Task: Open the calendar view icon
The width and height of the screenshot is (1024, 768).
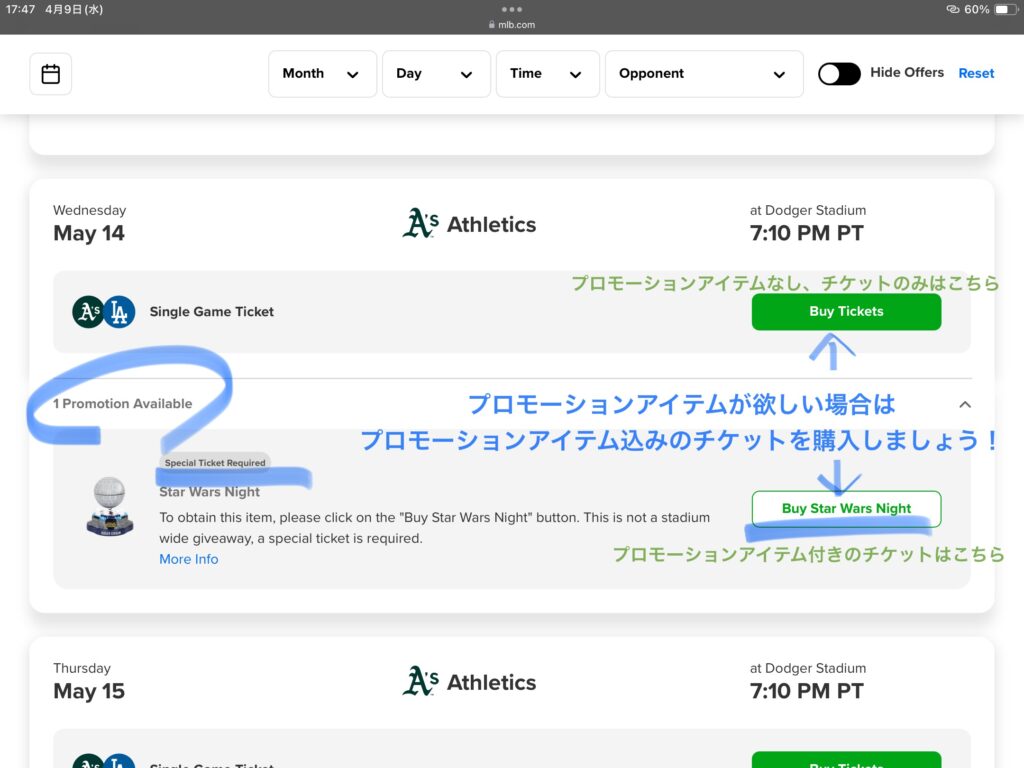Action: tap(50, 74)
